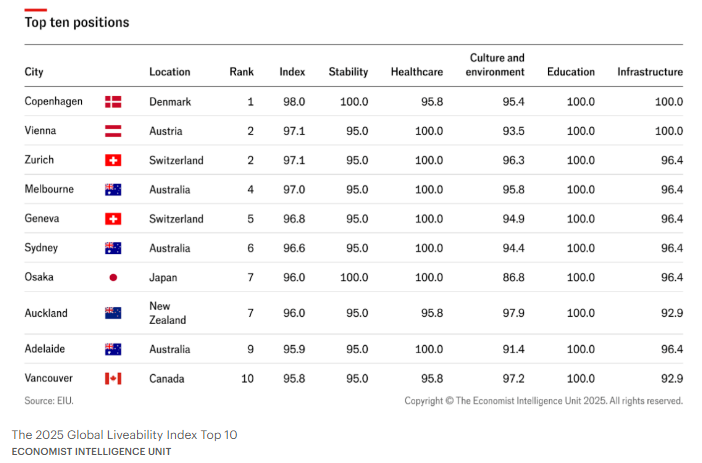Click the Canada flag icon beside Vancouver

113,378
